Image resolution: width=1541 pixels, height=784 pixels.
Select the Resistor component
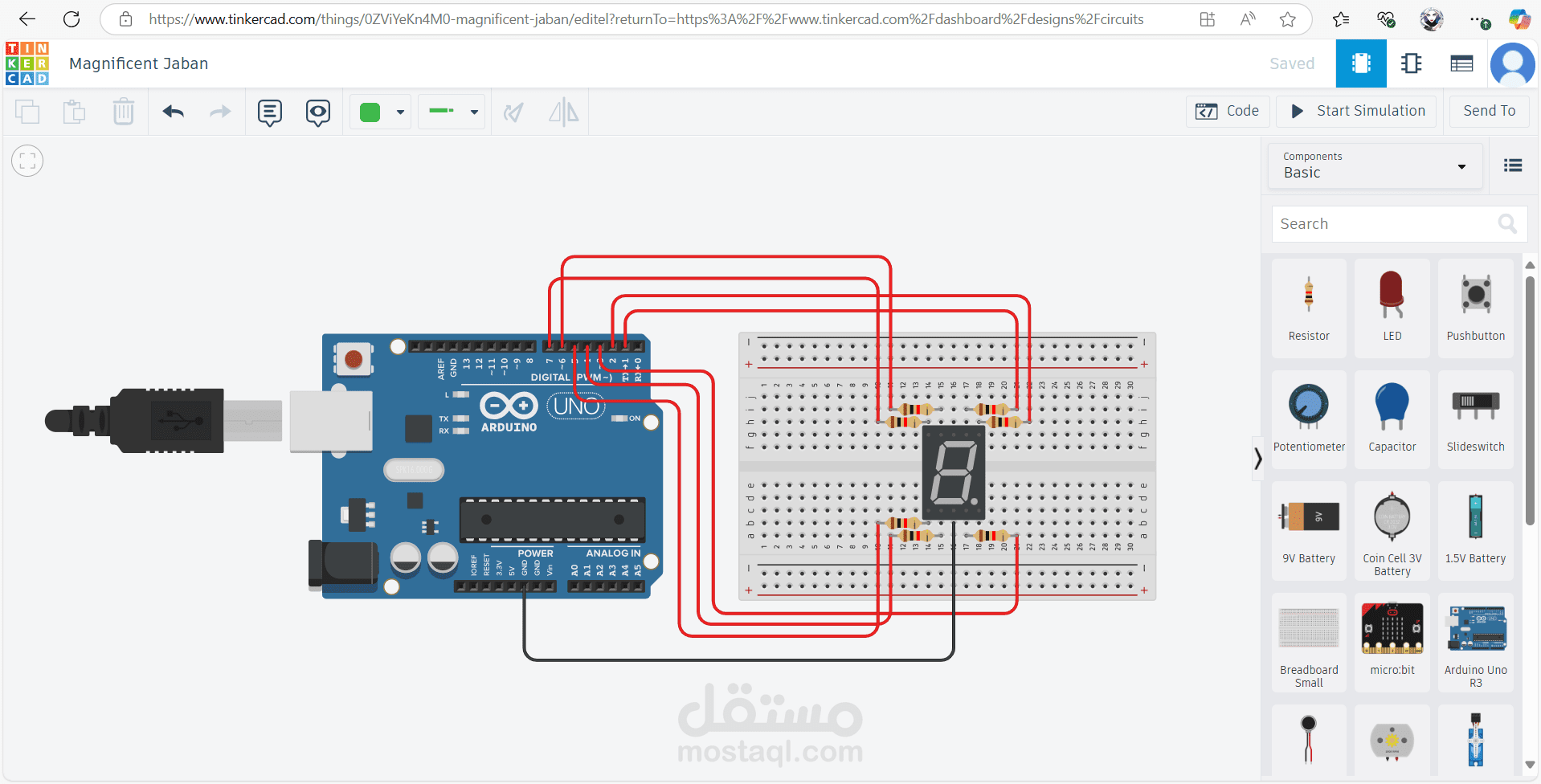point(1309,308)
